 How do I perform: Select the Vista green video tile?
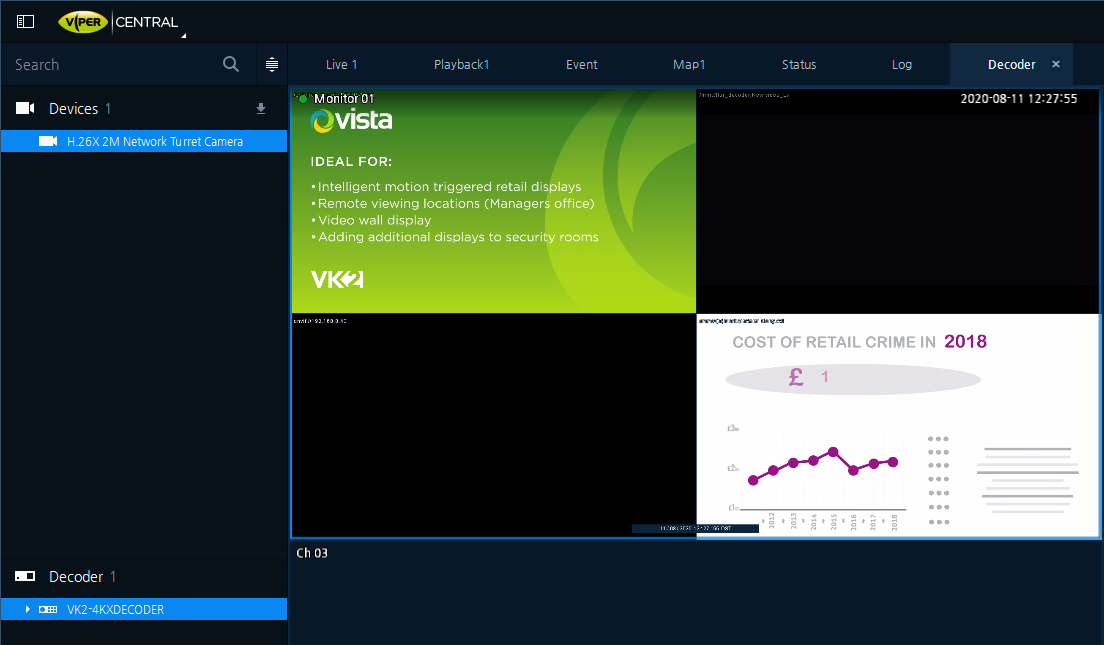point(494,201)
